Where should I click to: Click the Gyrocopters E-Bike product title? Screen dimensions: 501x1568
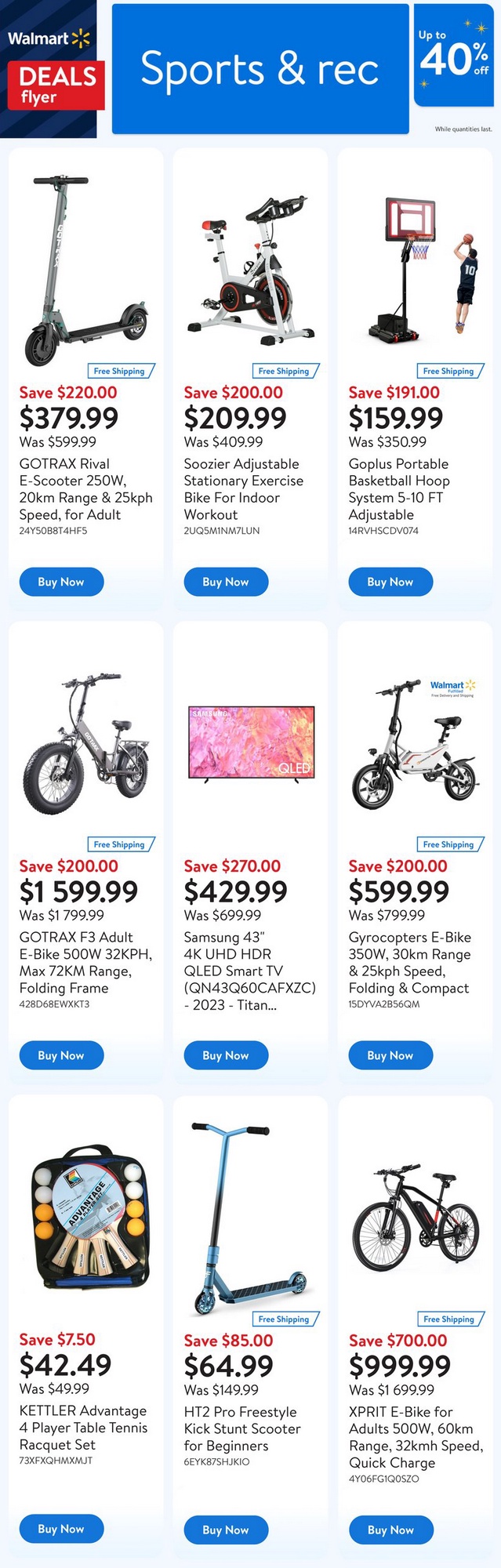[x=409, y=963]
